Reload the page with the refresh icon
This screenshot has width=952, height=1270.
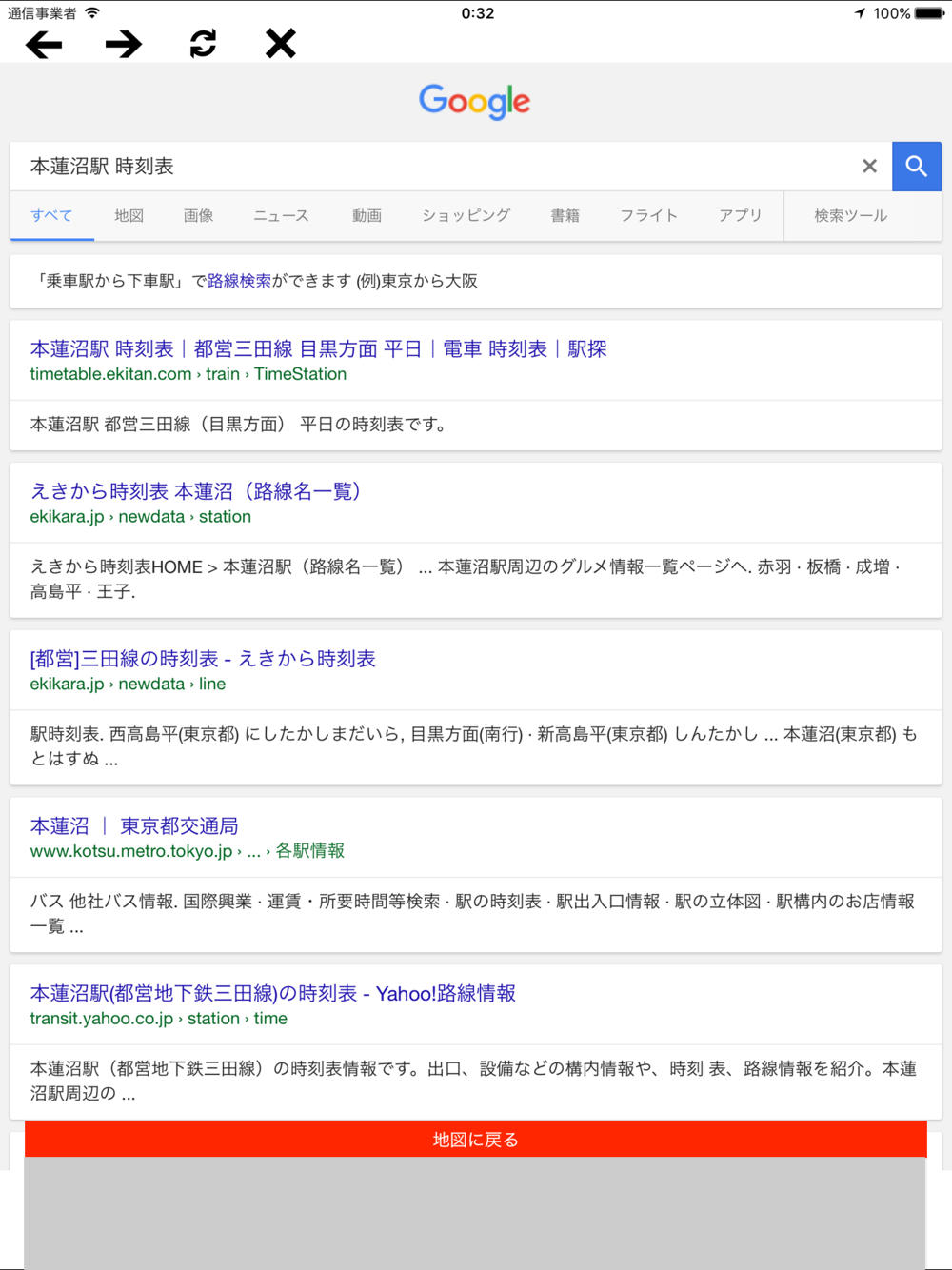(x=203, y=44)
